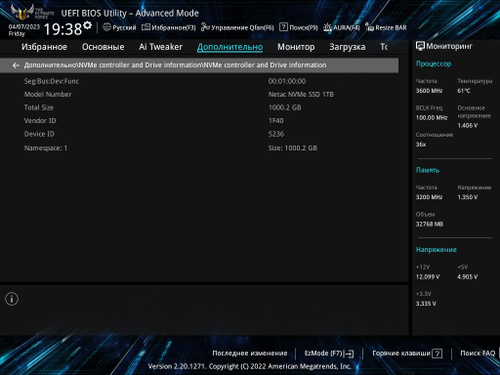Click the Netac NVMe SSD 1TB value
The width and height of the screenshot is (500, 375).
[301, 94]
